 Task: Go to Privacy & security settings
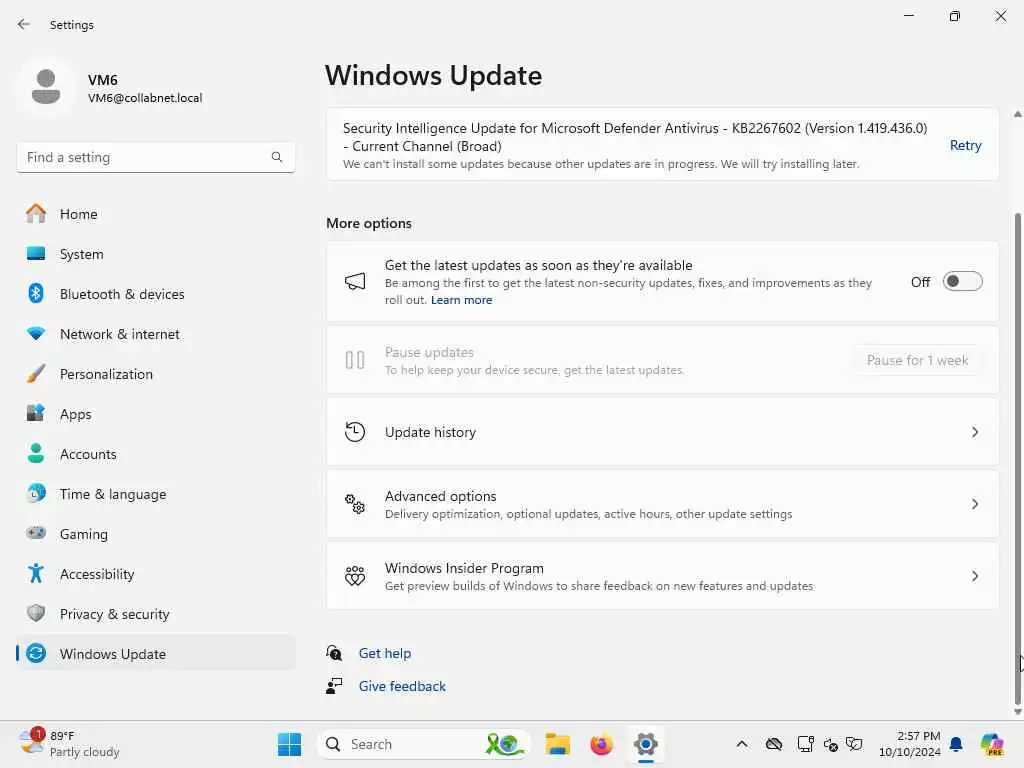point(155,613)
